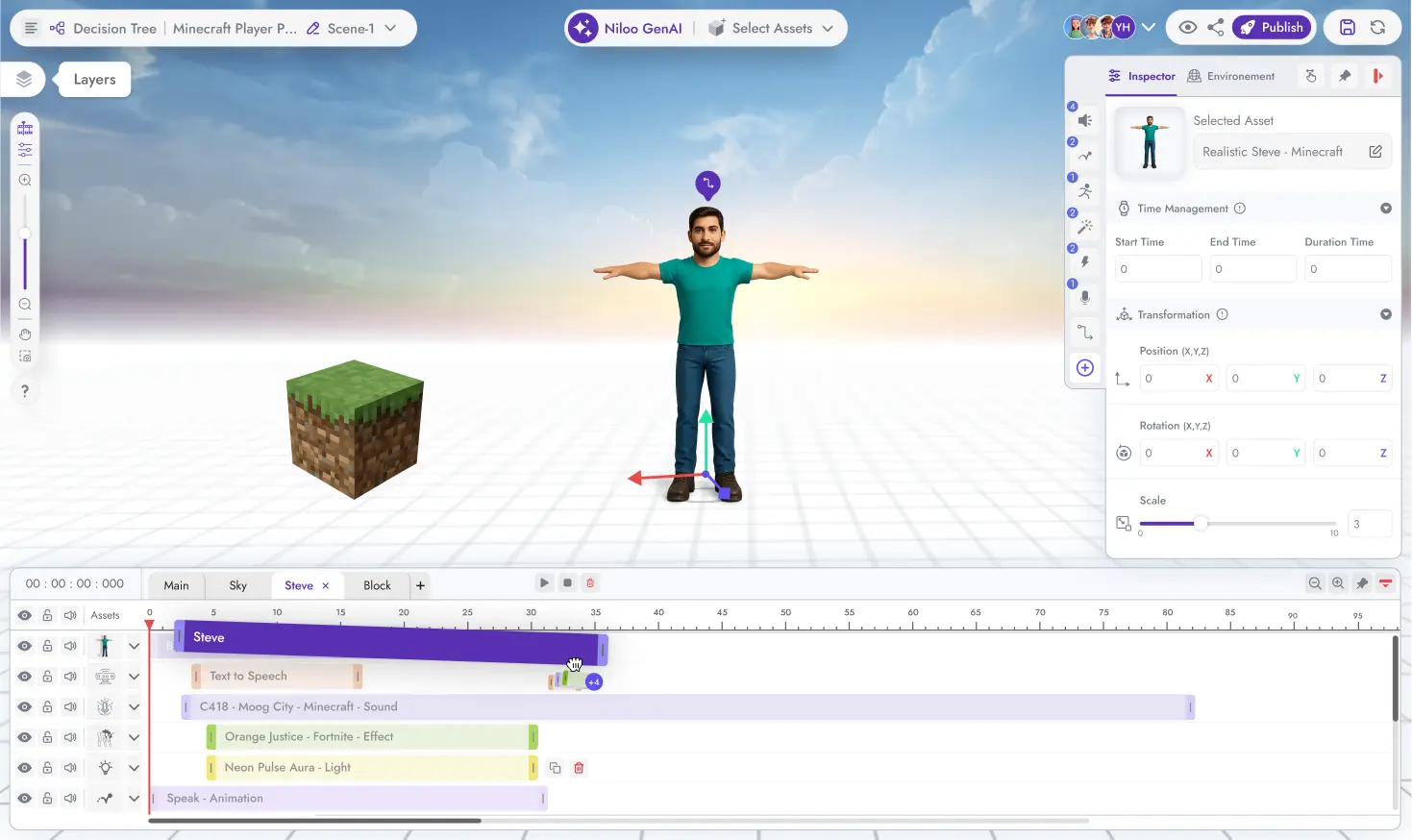1412x840 pixels.
Task: Open the Layers panel
Action: (25, 79)
